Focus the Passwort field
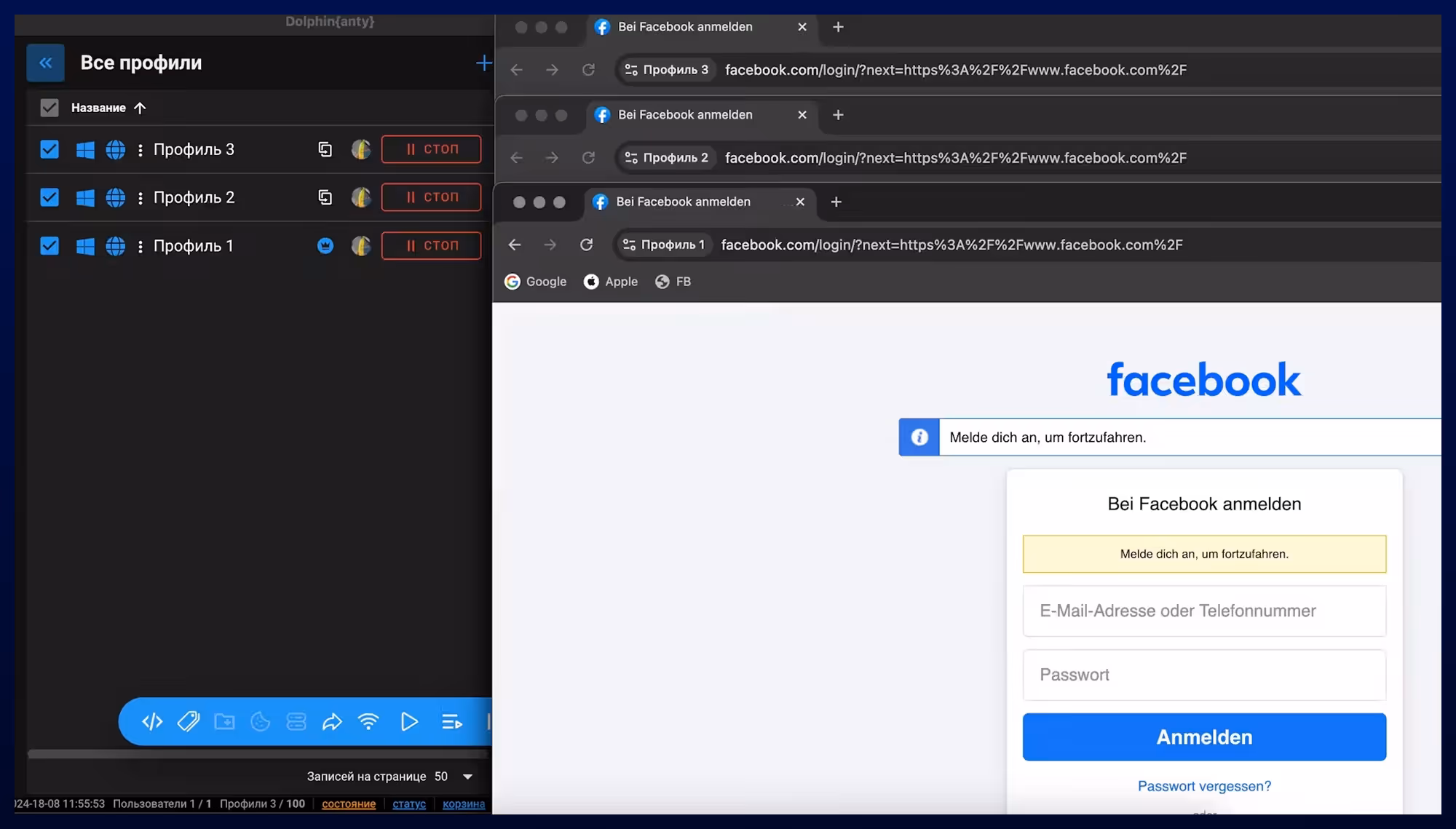Image resolution: width=1456 pixels, height=829 pixels. click(1204, 675)
